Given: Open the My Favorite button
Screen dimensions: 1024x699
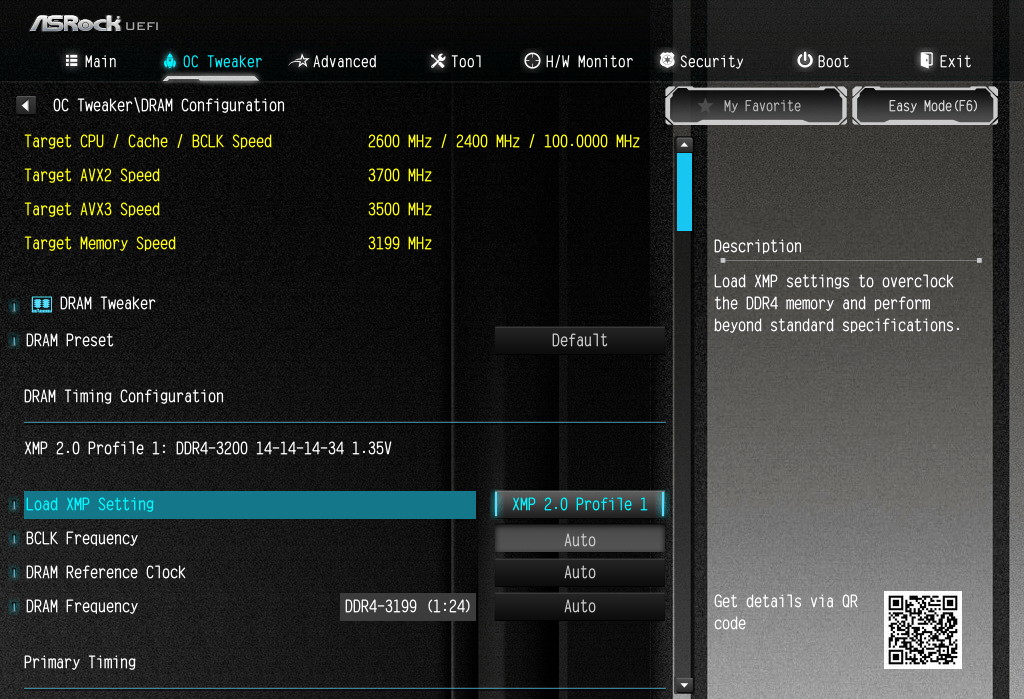Looking at the screenshot, I should (756, 106).
